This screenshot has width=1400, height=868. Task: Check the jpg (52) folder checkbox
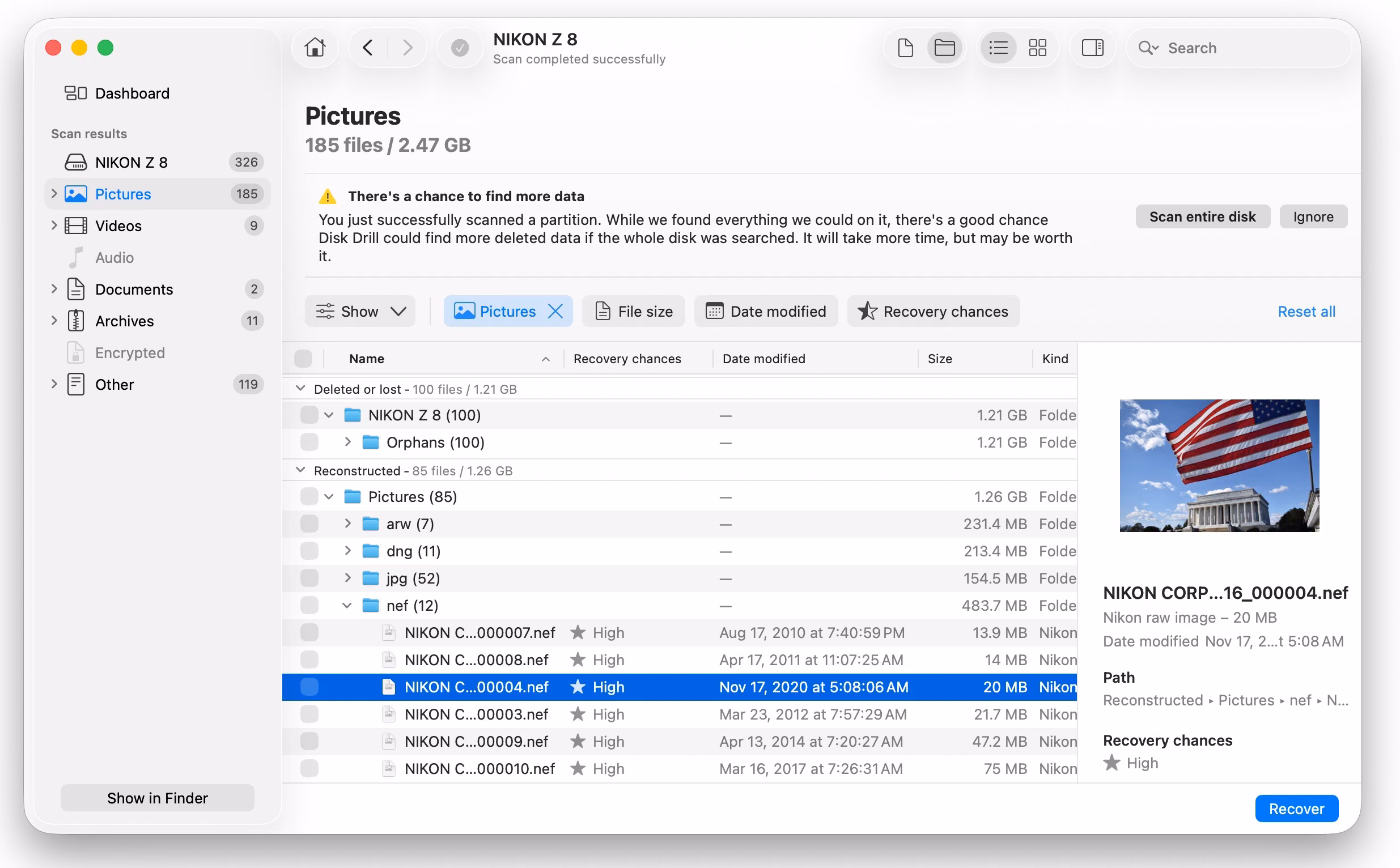tap(309, 578)
